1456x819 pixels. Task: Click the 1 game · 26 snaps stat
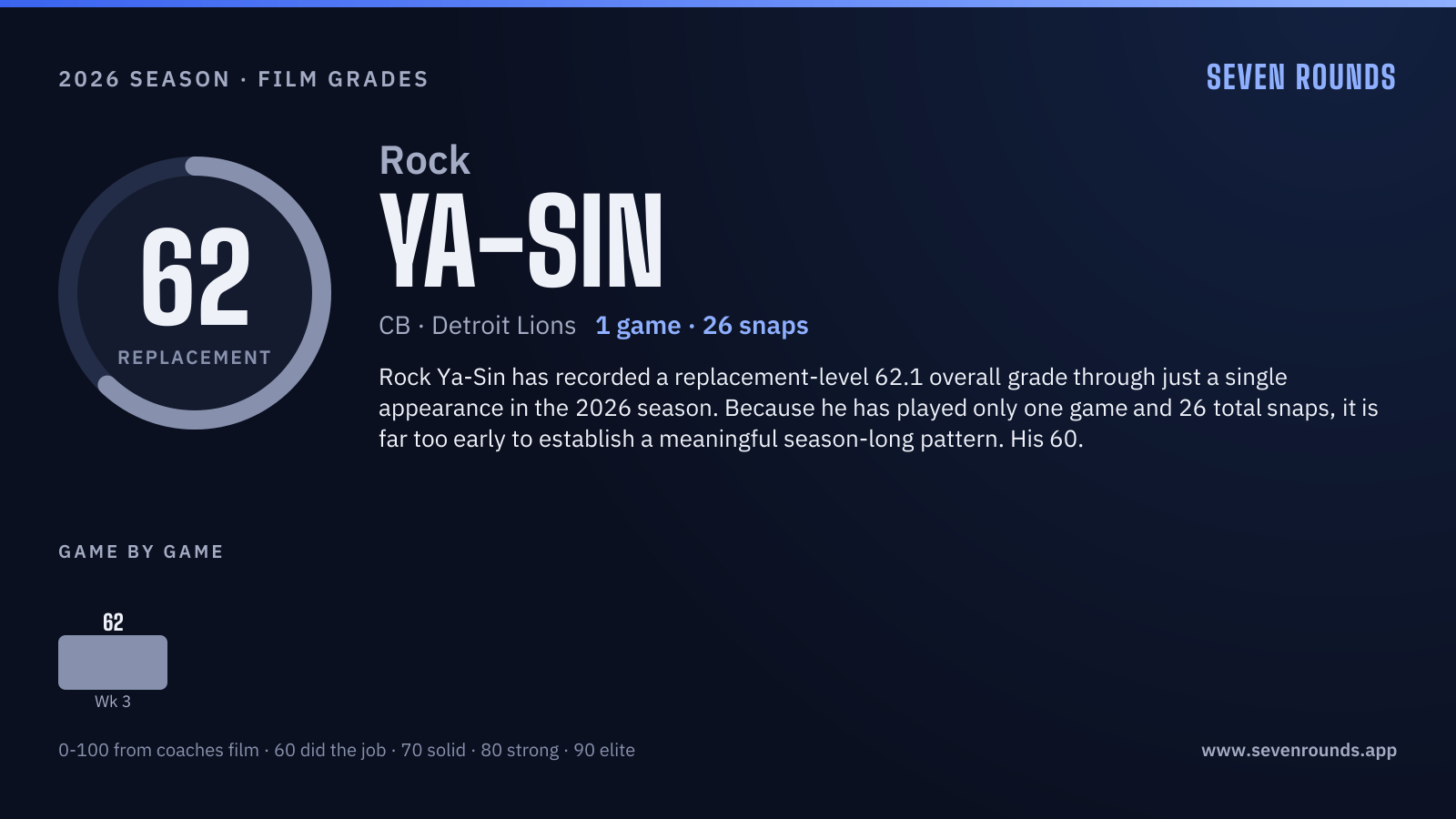702,326
